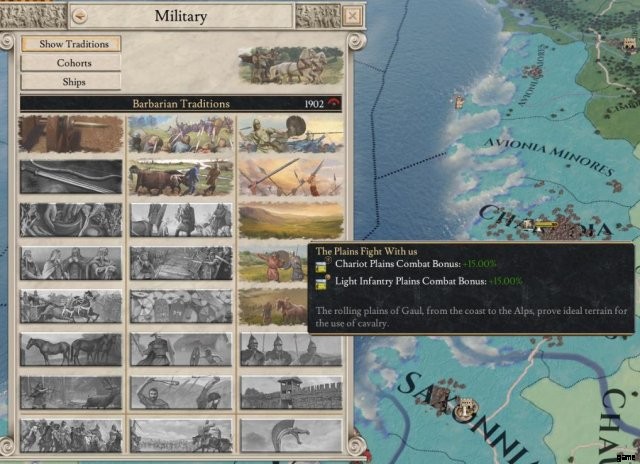Select the wooden fort palisade tradition

[291, 393]
